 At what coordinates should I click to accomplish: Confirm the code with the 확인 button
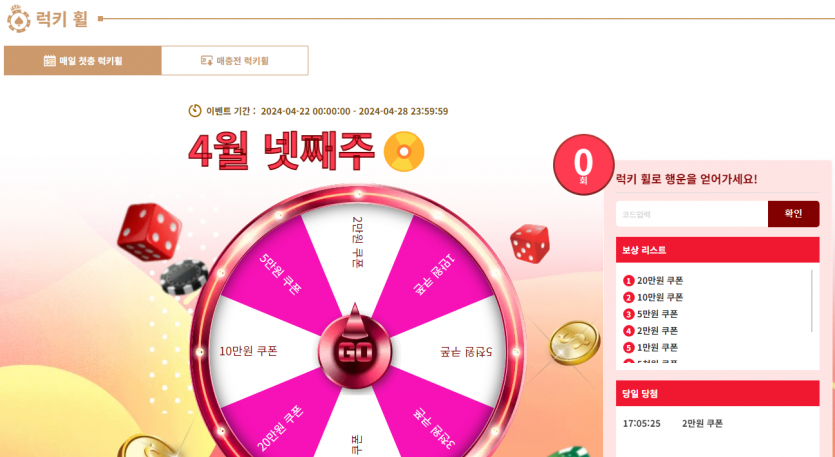(x=793, y=214)
